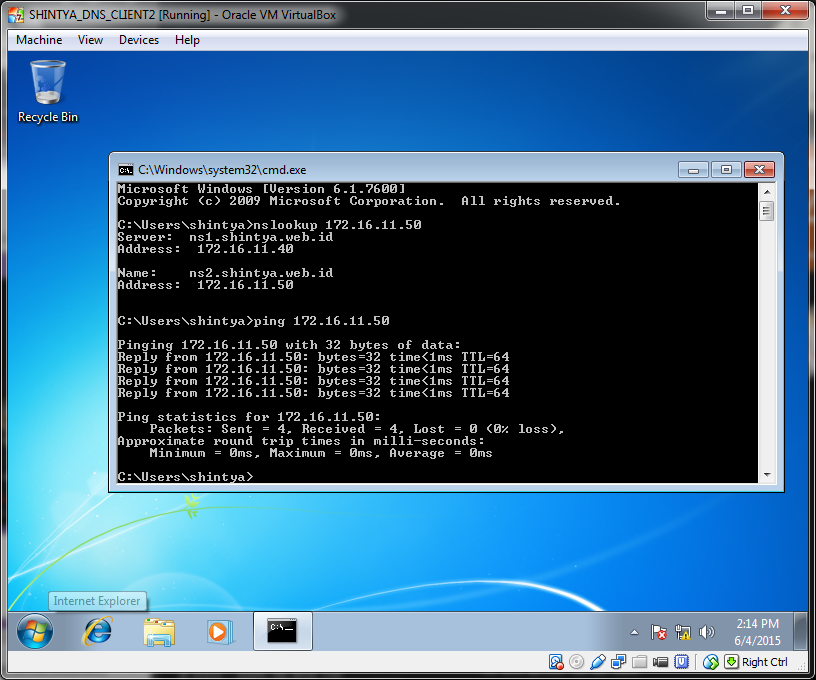Click 'Ping statistics for 172.16.11.50' line

[249, 417]
